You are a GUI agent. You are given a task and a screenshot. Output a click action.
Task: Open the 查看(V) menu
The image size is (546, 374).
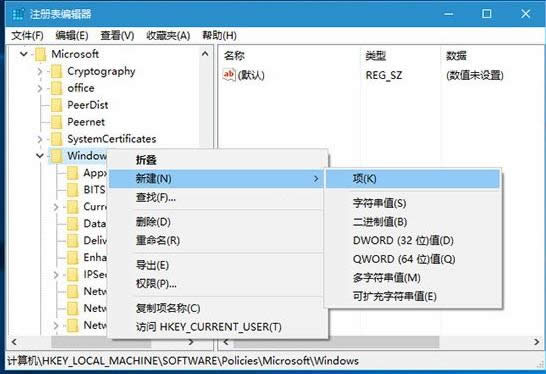coord(117,36)
